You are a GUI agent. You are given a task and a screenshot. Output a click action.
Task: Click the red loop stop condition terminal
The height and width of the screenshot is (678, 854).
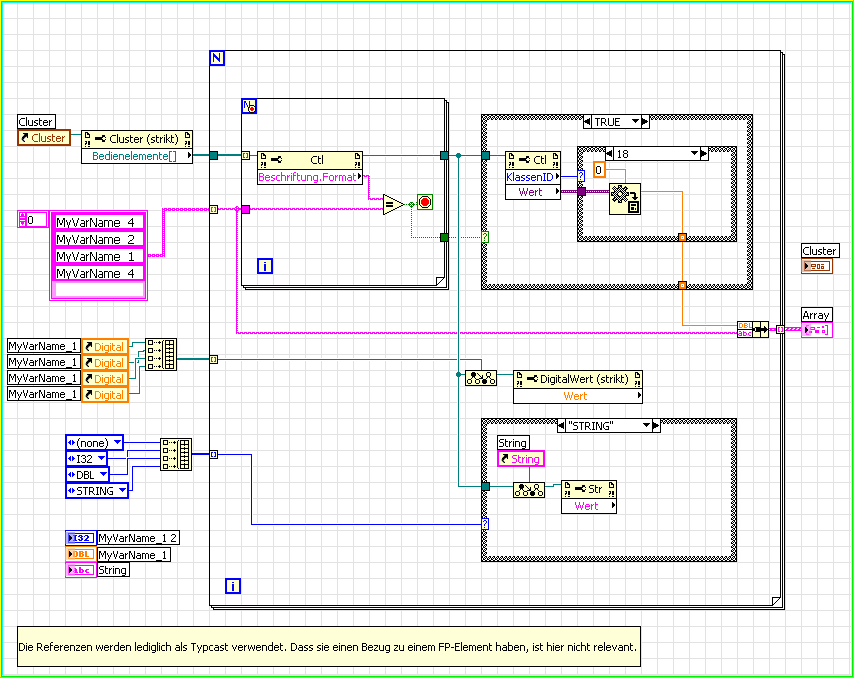(425, 202)
